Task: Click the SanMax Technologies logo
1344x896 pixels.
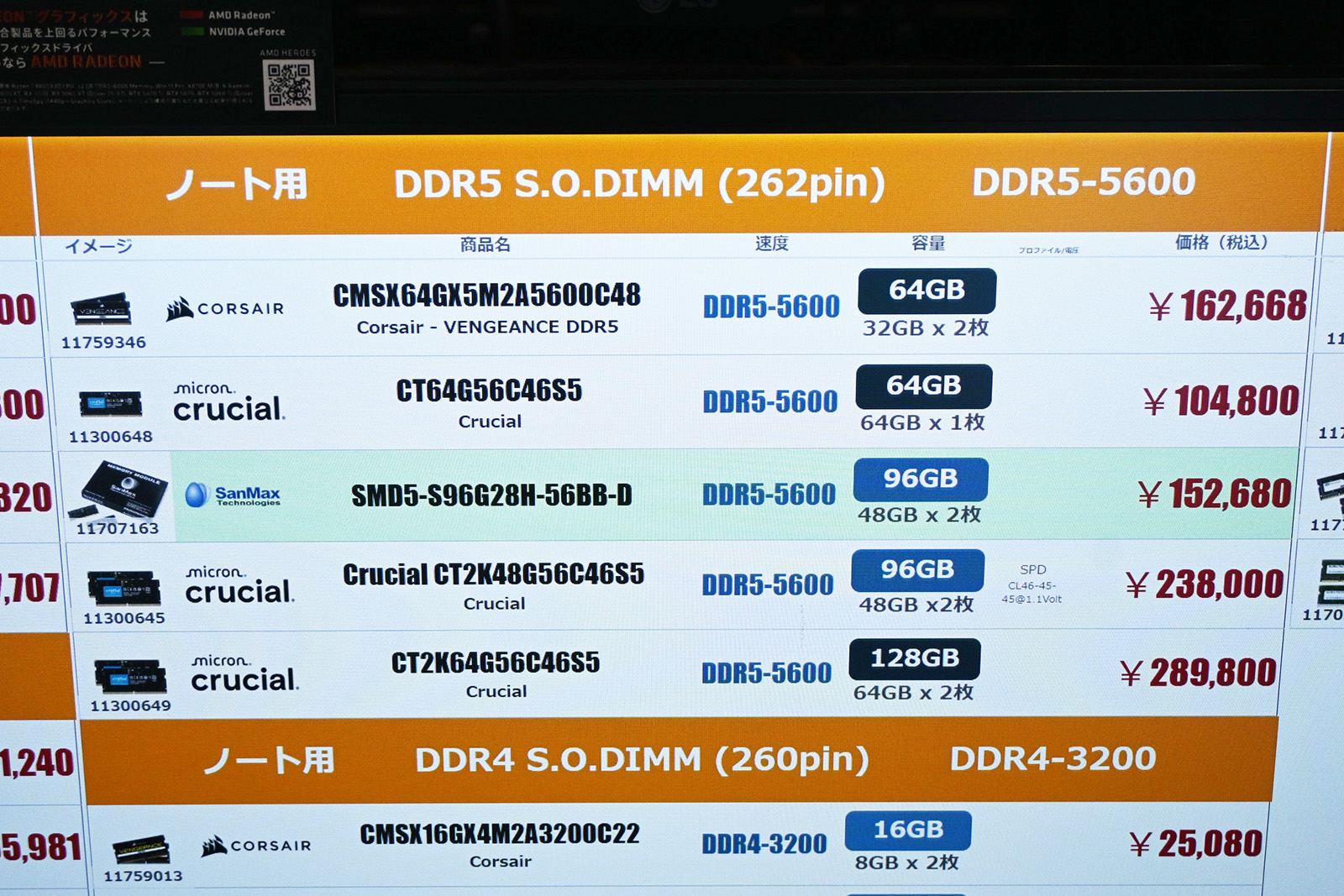Action: click(x=233, y=495)
